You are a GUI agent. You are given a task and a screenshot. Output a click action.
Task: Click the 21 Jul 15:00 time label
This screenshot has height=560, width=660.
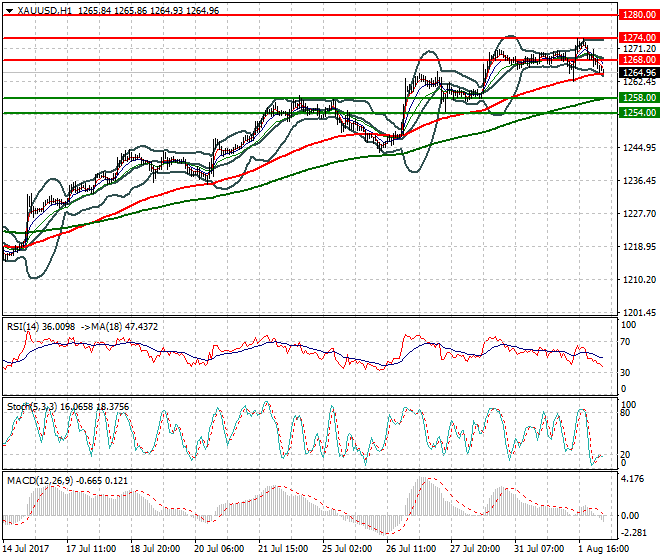click(x=283, y=549)
